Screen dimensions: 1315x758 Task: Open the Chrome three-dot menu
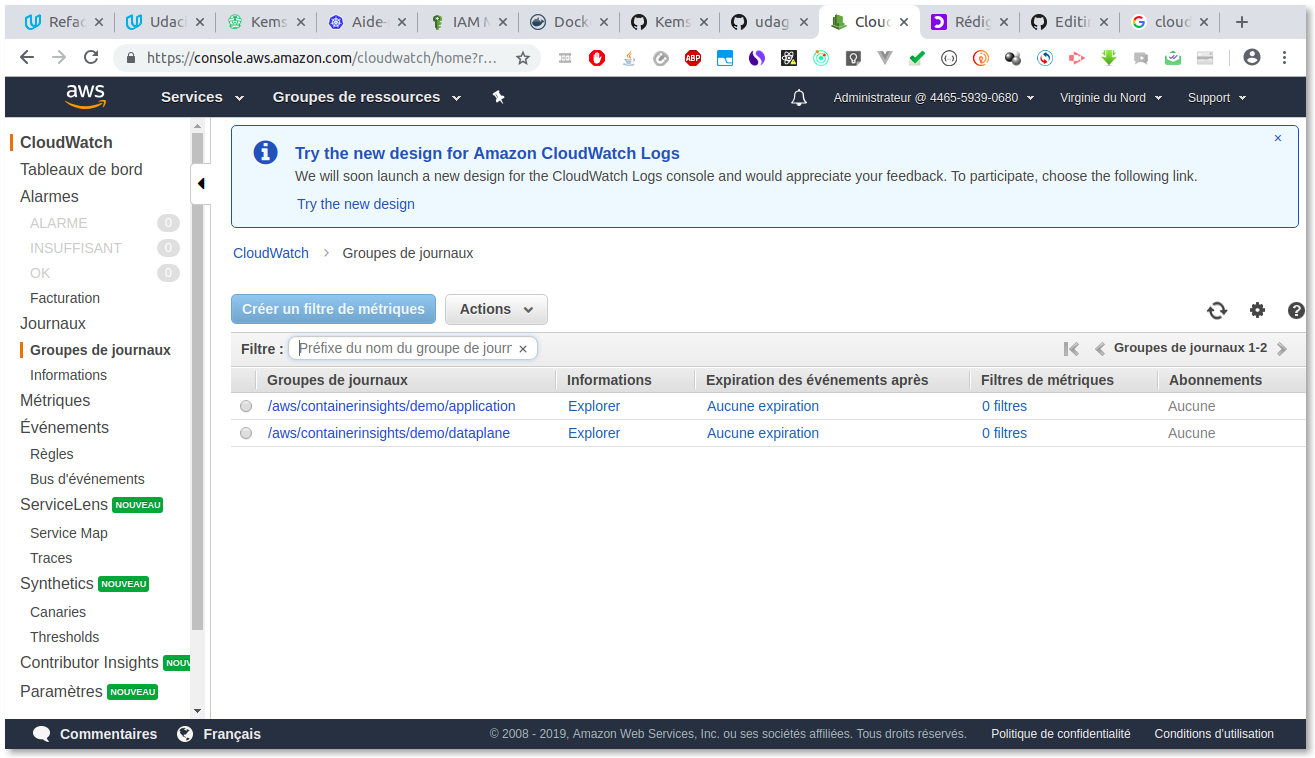[1285, 58]
